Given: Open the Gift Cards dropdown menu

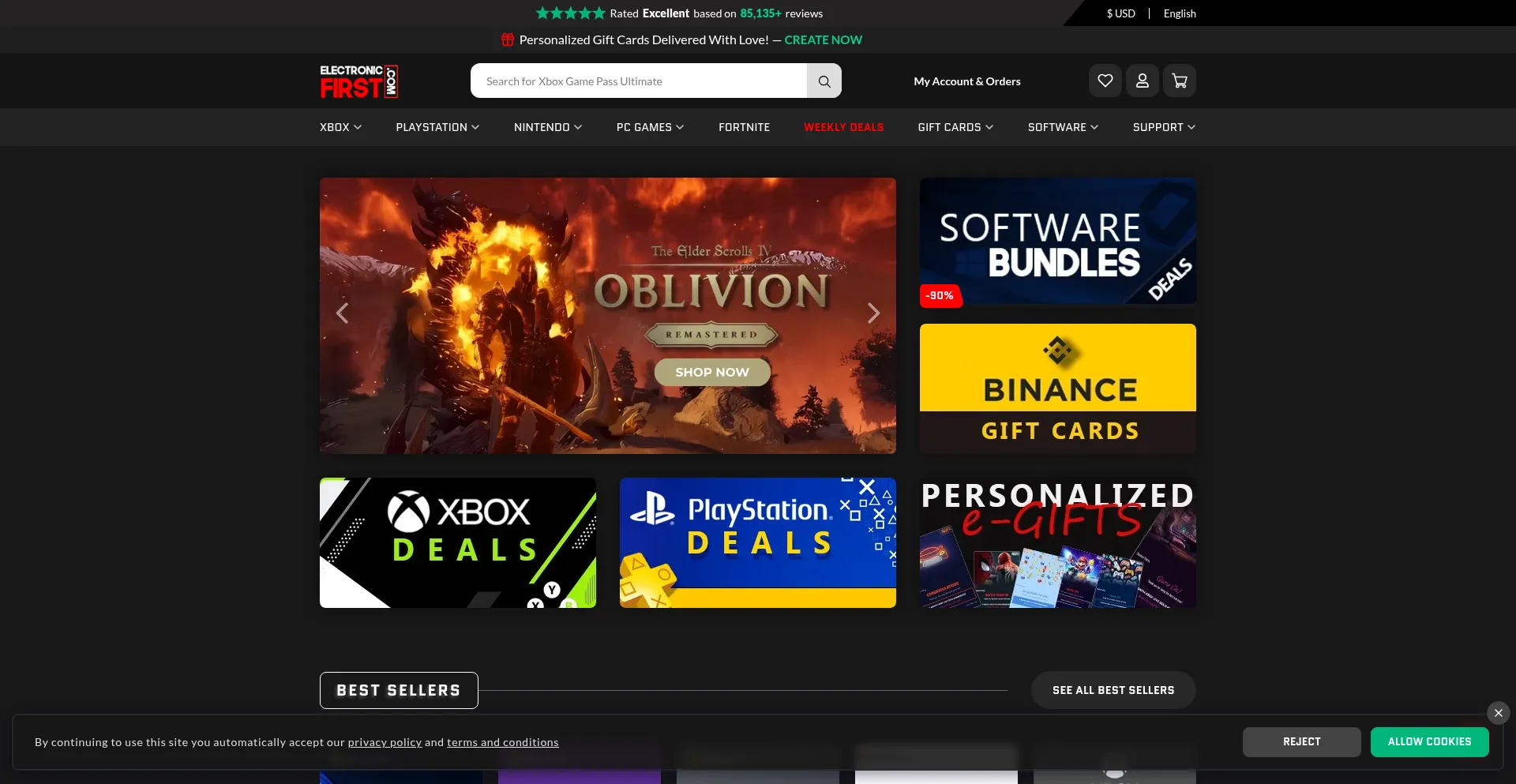Looking at the screenshot, I should [955, 127].
